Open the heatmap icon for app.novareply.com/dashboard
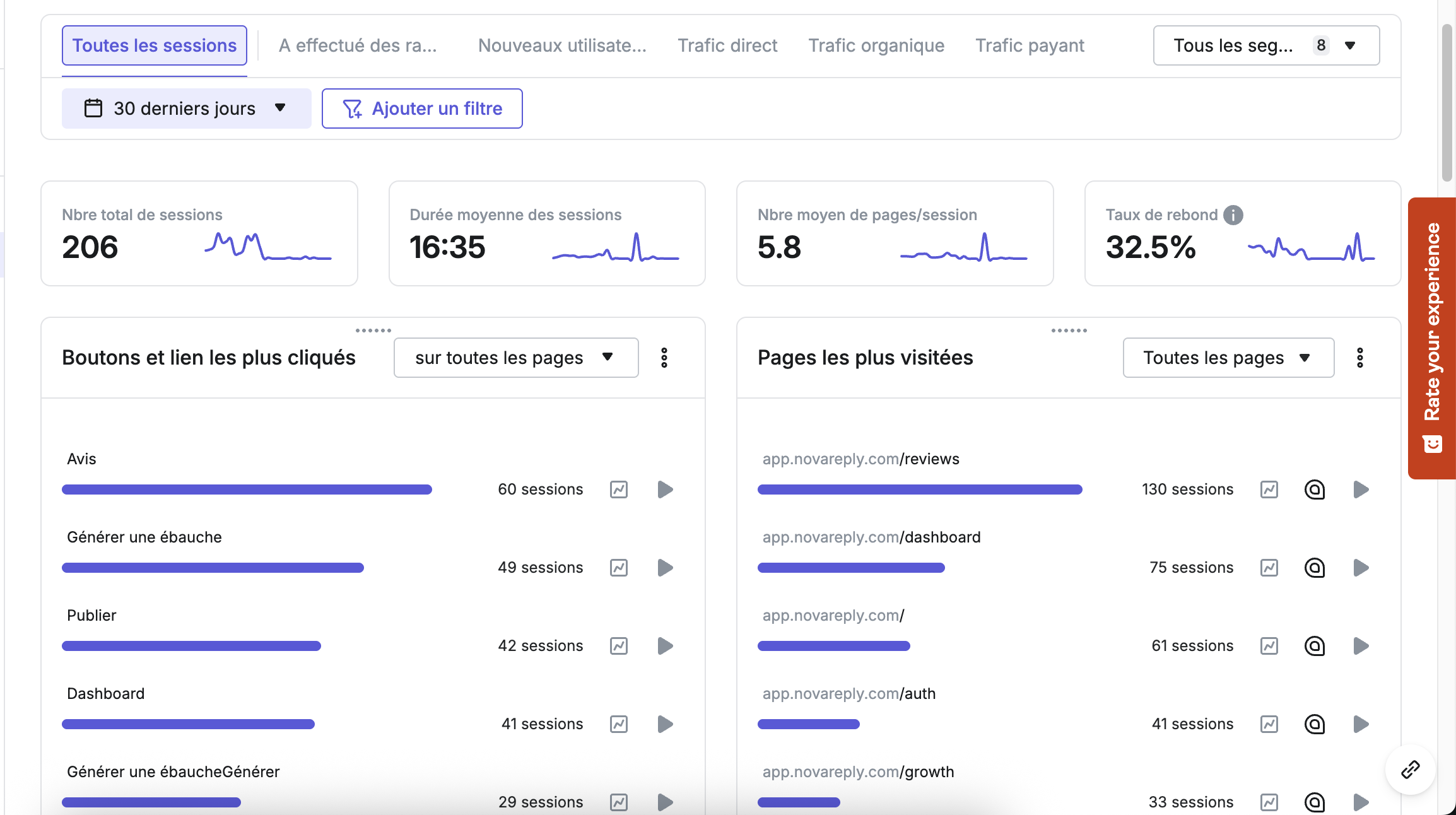Screen dimensions: 1456x815 click(1315, 567)
